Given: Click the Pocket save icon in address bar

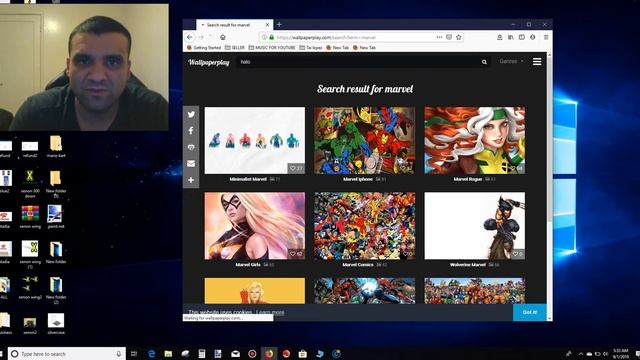Looking at the screenshot, I should (449, 37).
